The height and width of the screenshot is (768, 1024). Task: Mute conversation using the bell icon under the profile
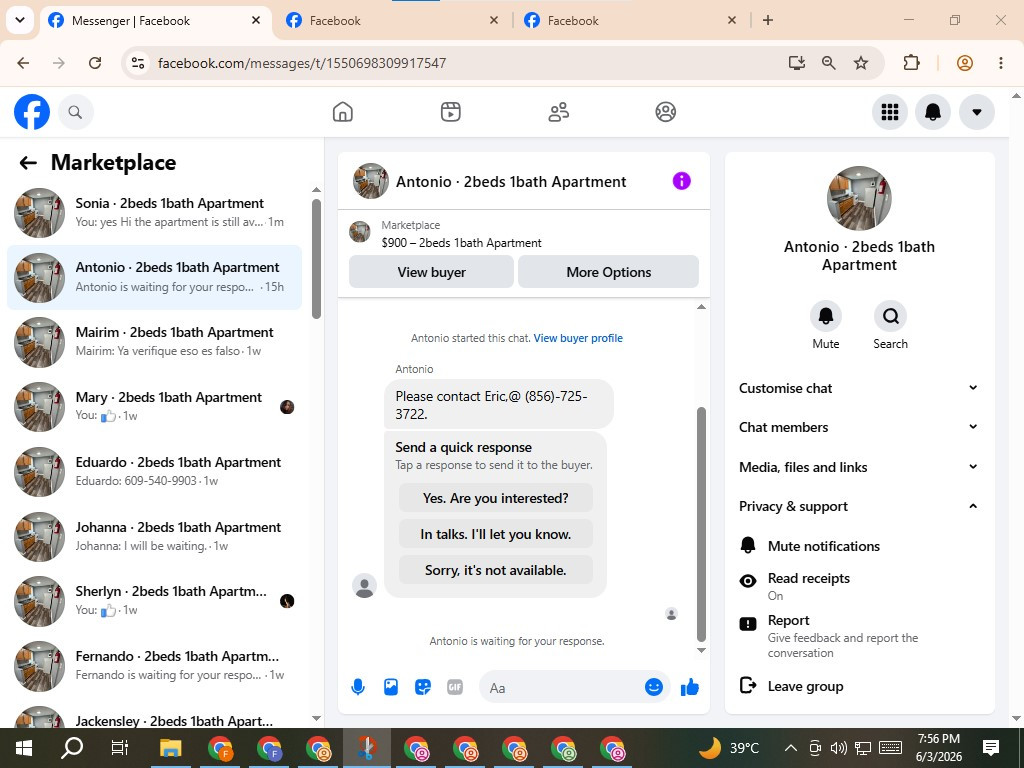825,316
